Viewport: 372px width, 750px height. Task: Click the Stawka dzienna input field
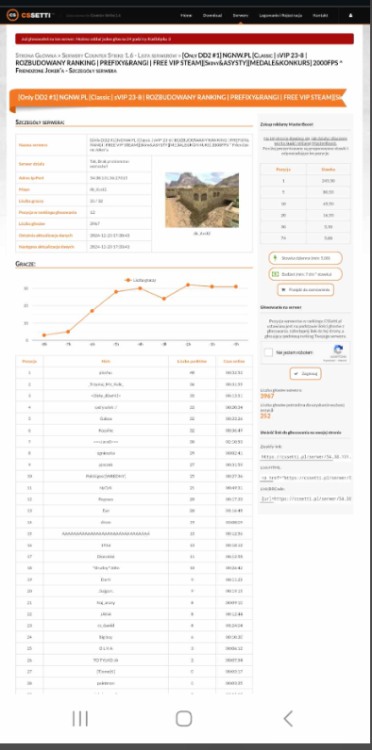(305, 258)
